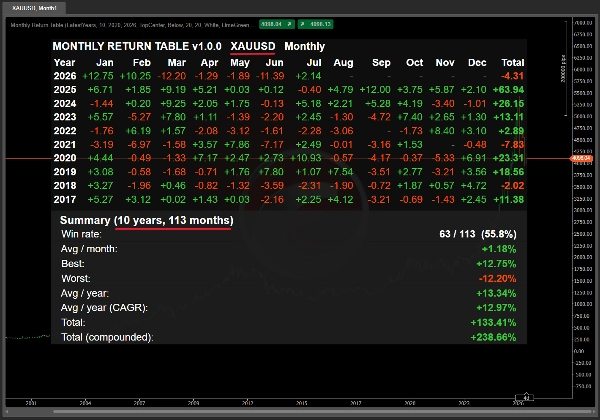Image resolution: width=600 pixels, height=420 pixels.
Task: Click Oct 2023 cell '+7.40'
Action: 410,117
